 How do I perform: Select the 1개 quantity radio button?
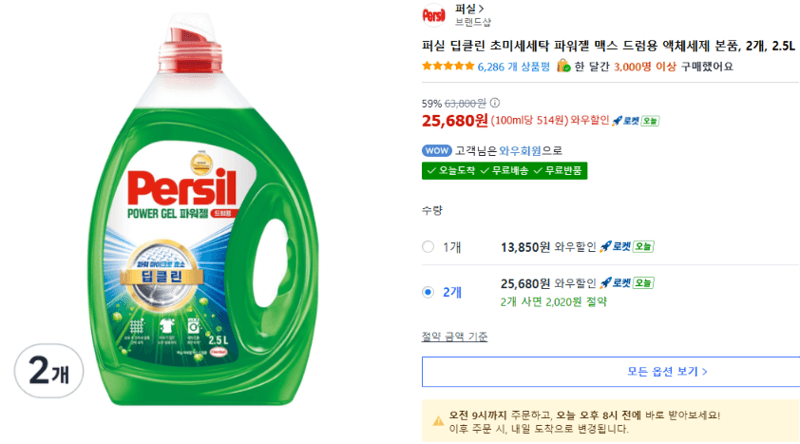tap(428, 247)
